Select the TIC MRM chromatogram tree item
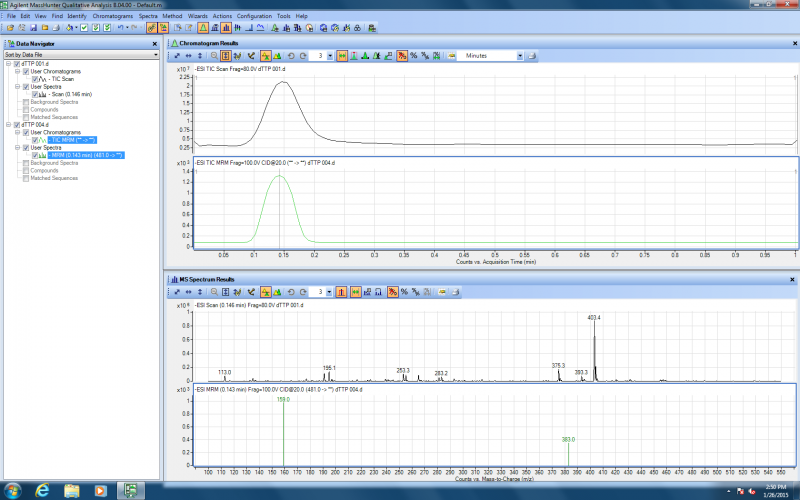The width and height of the screenshot is (800, 500). (x=72, y=140)
